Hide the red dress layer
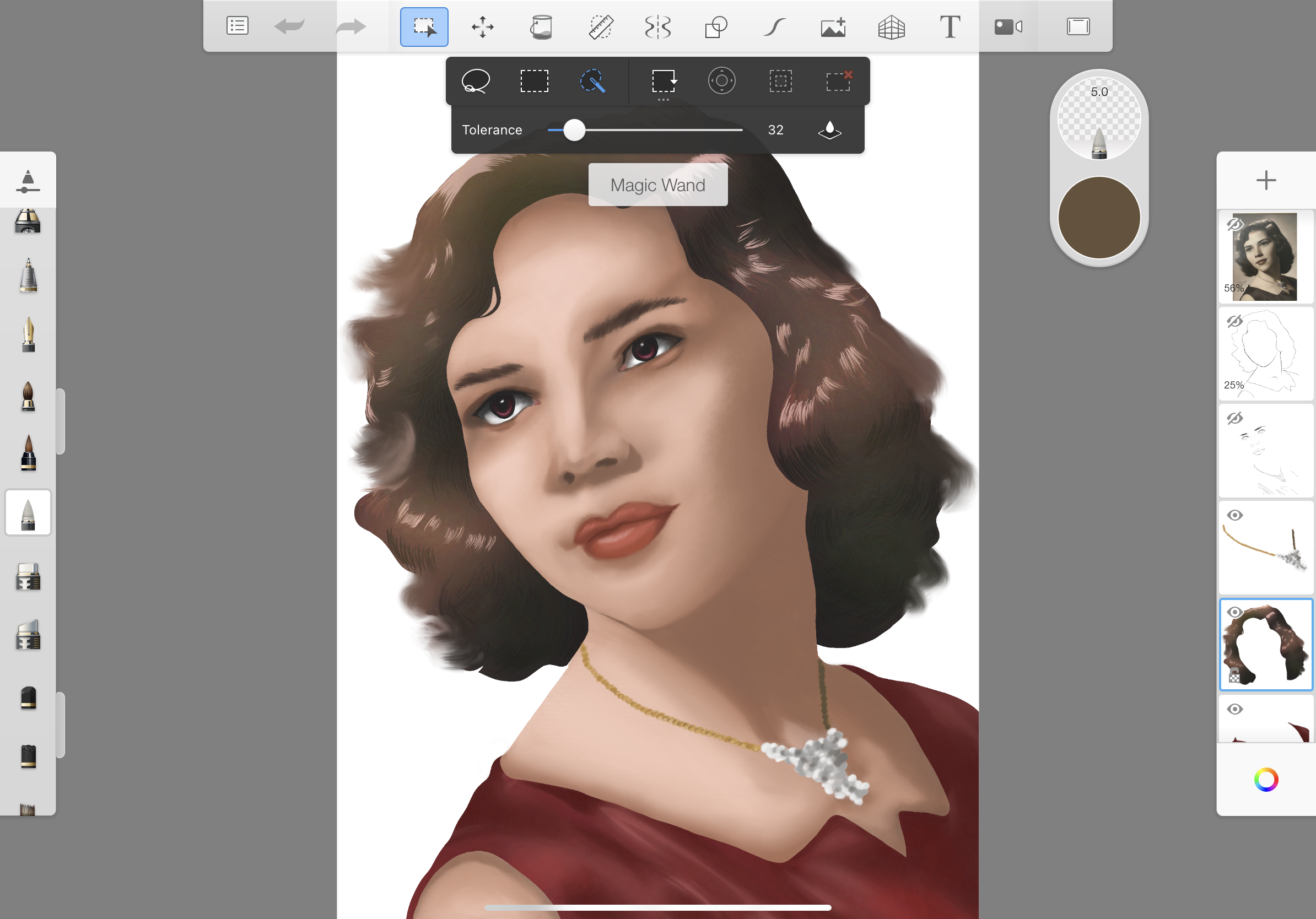 click(x=1235, y=709)
